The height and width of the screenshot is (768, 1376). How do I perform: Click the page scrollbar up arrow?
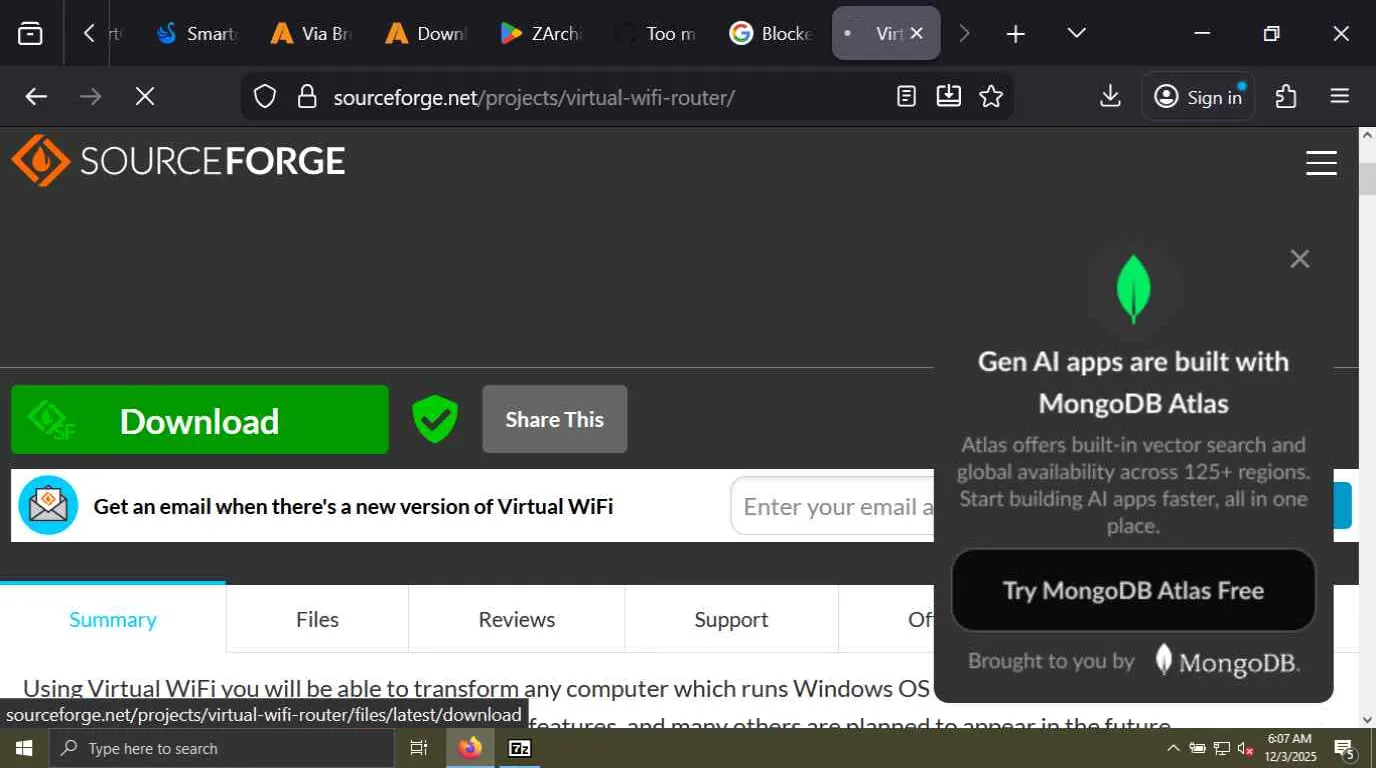(x=1367, y=137)
